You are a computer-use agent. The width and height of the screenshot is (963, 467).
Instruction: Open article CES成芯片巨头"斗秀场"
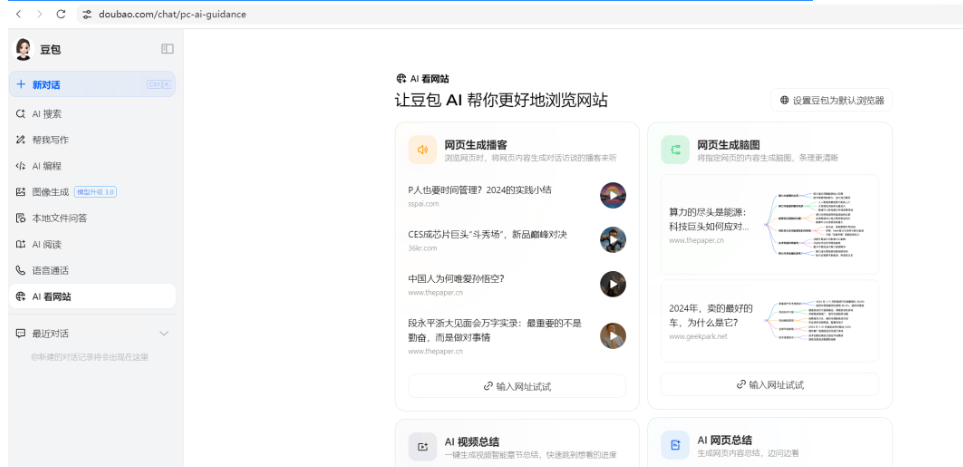click(x=488, y=234)
